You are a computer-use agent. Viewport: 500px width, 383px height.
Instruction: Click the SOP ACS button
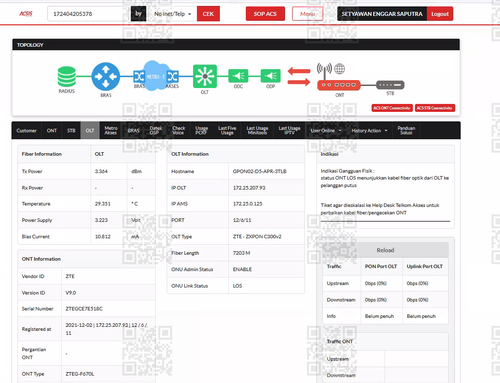(x=265, y=14)
